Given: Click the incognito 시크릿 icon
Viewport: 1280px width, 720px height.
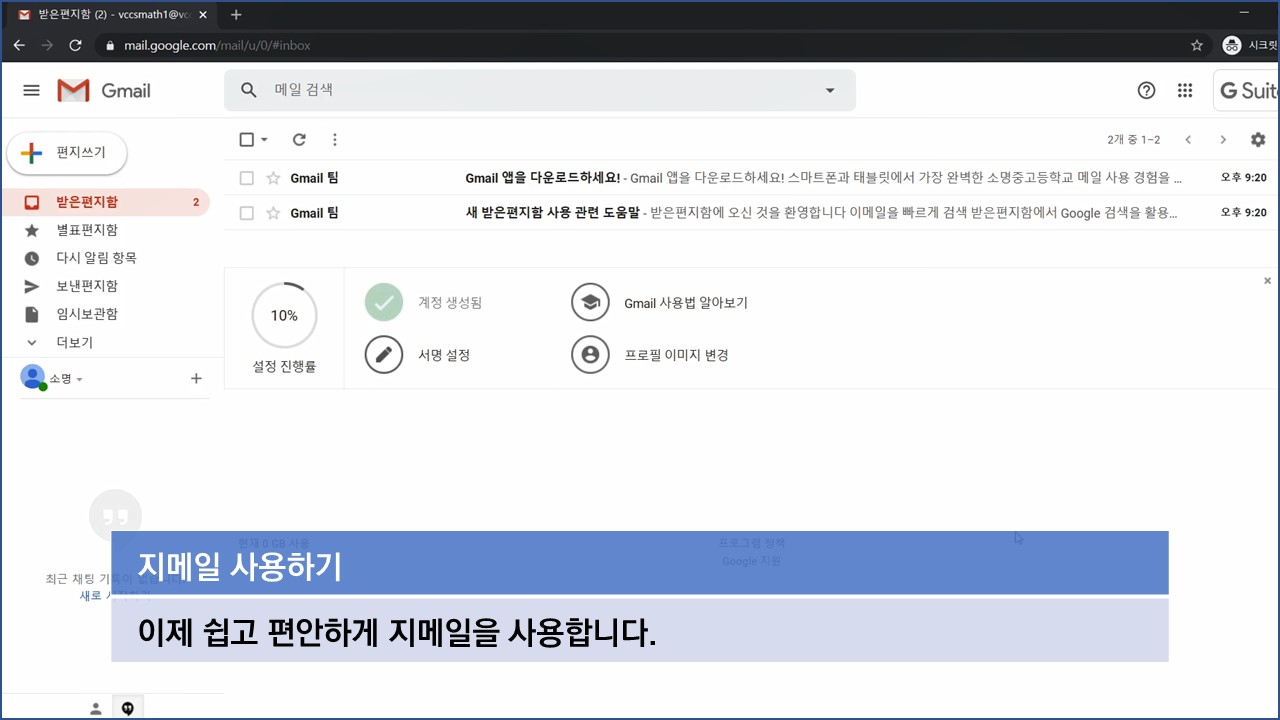Looking at the screenshot, I should [1232, 45].
